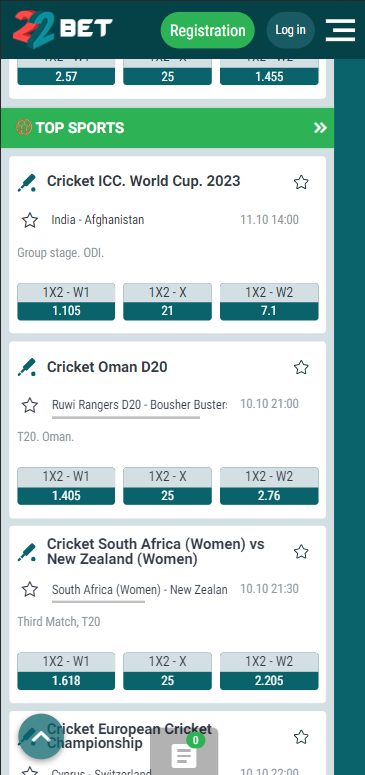Open the India - Afghanistan match link
Screen dimensions: 365x775
(x=98, y=219)
